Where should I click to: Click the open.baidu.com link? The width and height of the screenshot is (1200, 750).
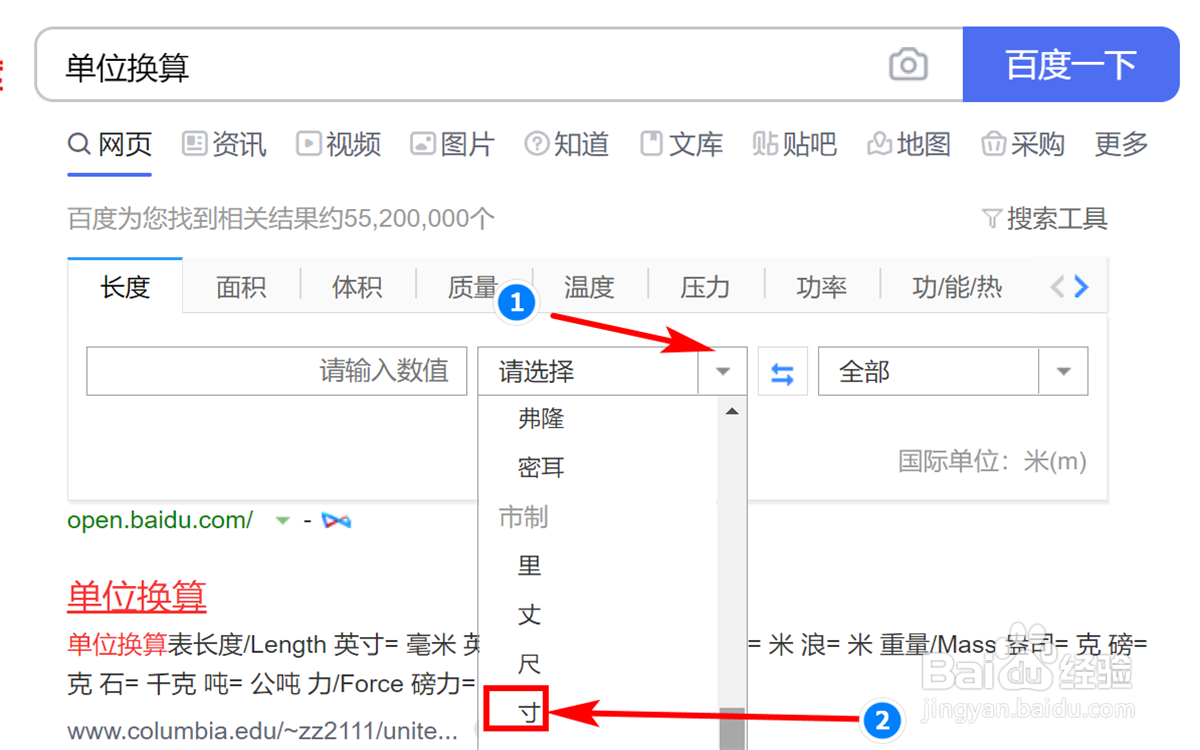pos(160,520)
